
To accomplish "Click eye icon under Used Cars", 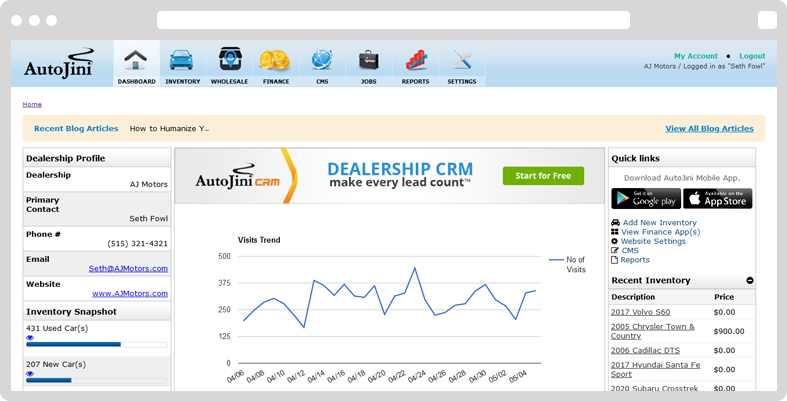I will (29, 338).
